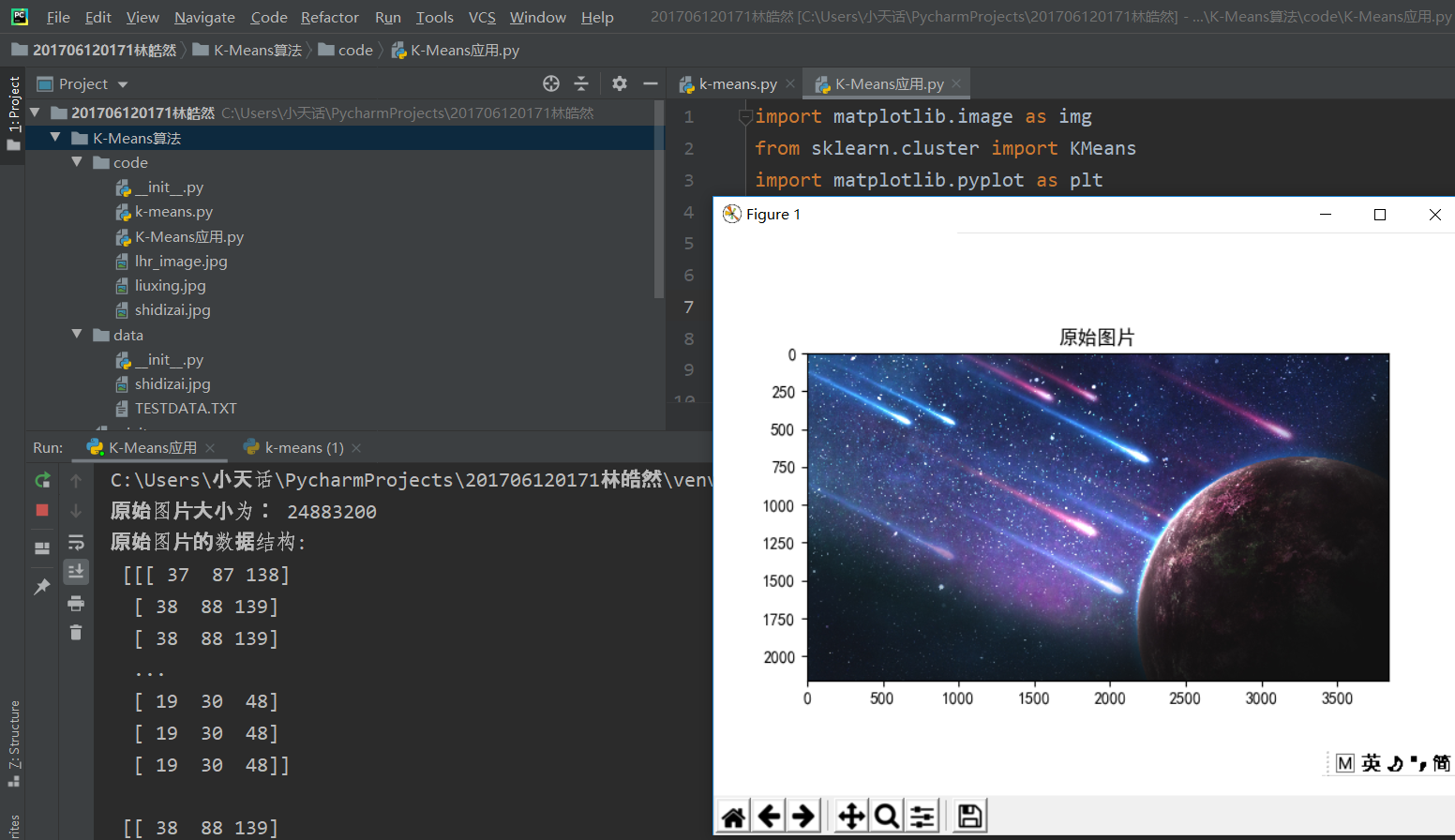
Task: Collapse the data folder arrow
Action: point(77,335)
